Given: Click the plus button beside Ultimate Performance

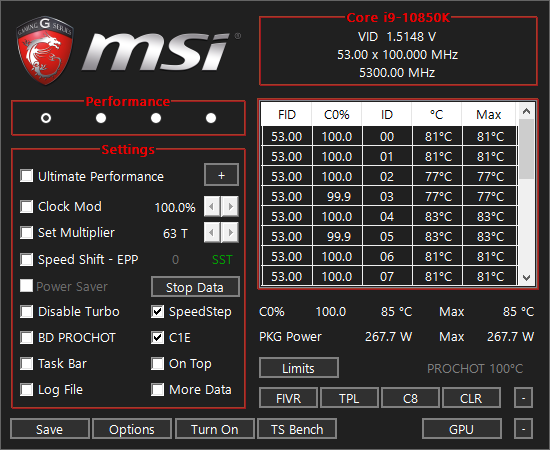Looking at the screenshot, I should tap(221, 175).
